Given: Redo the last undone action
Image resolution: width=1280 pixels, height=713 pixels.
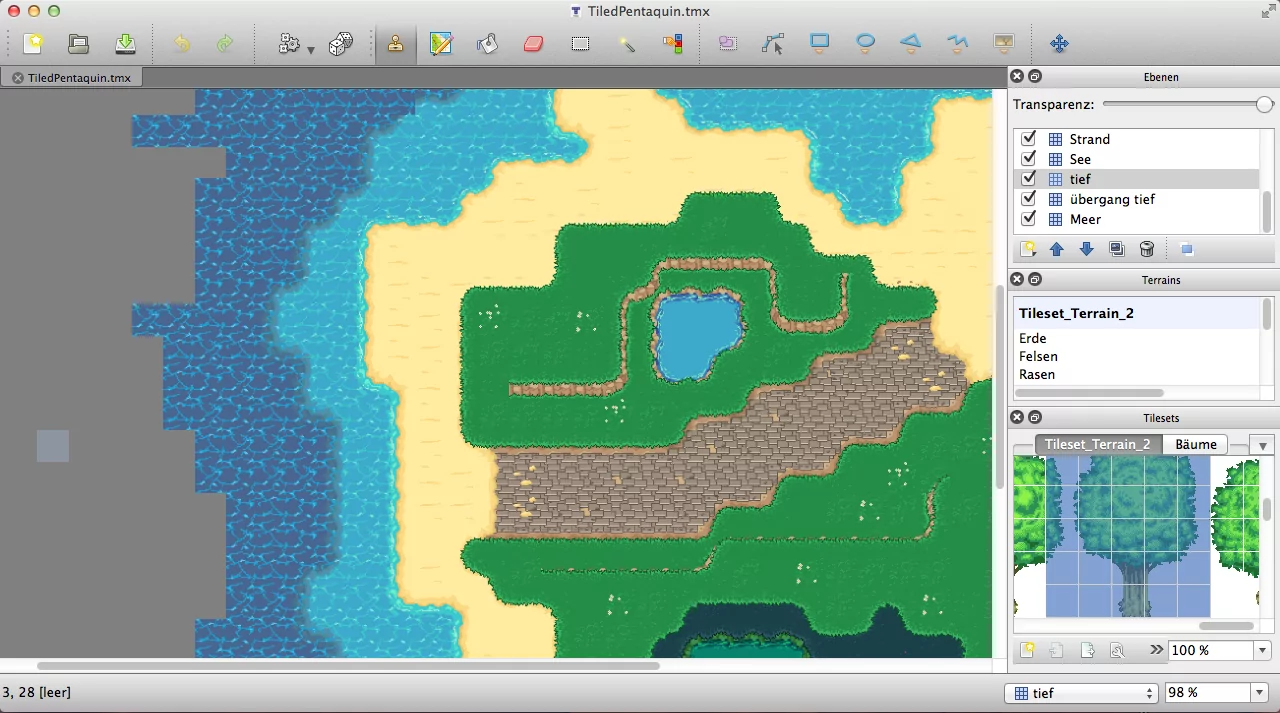Looking at the screenshot, I should [225, 44].
